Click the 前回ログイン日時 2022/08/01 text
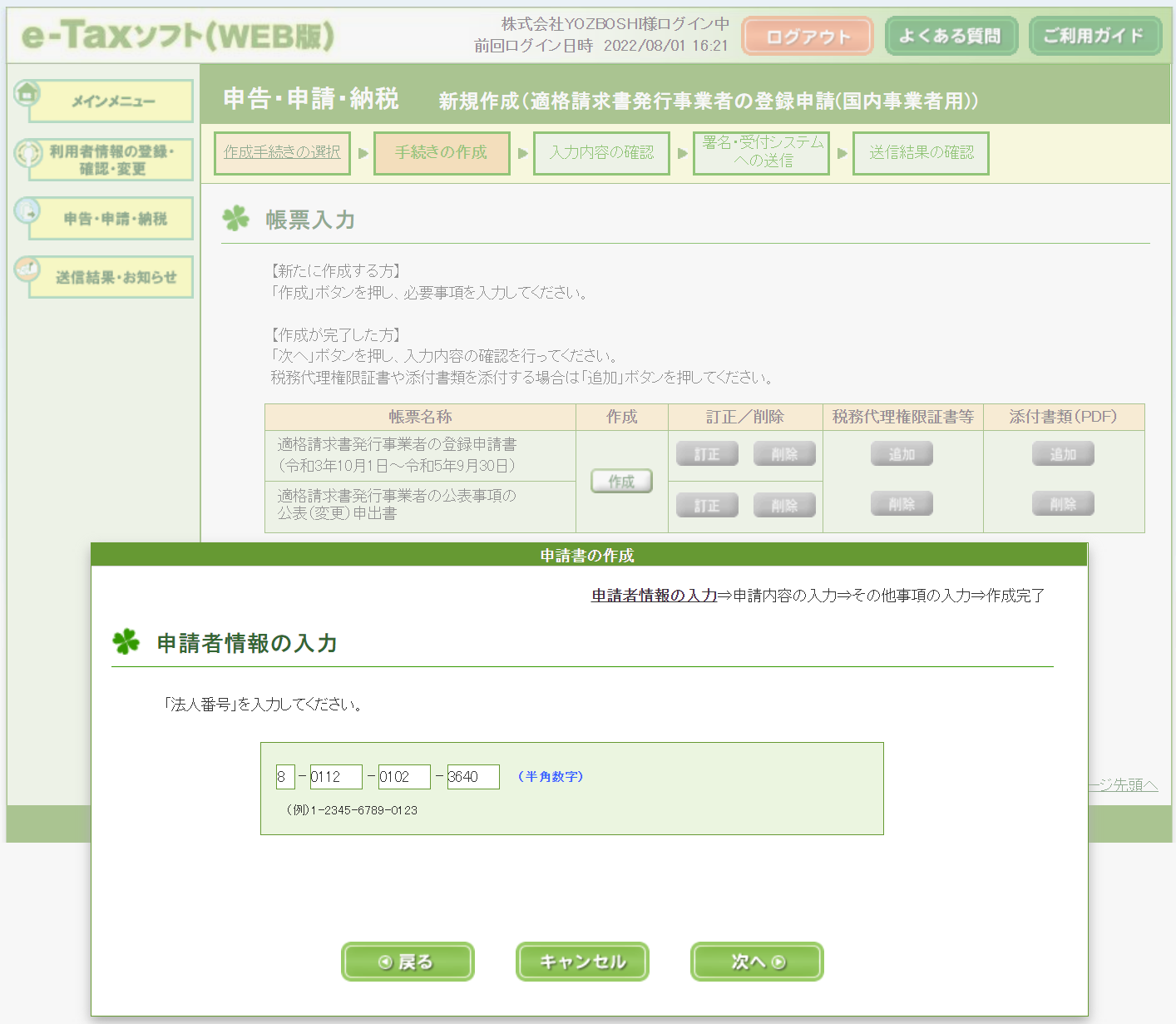This screenshot has height=1024, width=1176. [x=601, y=46]
